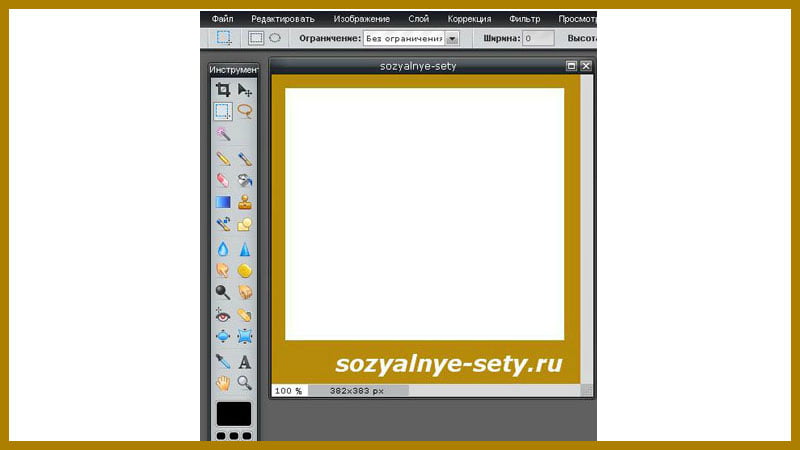
Task: Click the black foreground color swatch
Action: (x=234, y=413)
